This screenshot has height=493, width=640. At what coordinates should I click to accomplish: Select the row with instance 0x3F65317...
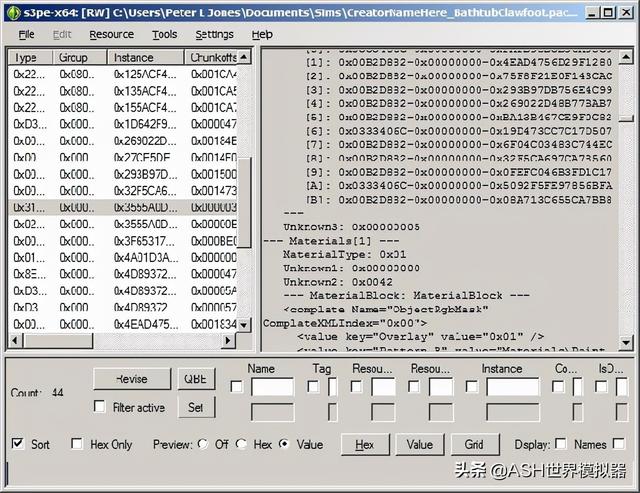[122, 241]
